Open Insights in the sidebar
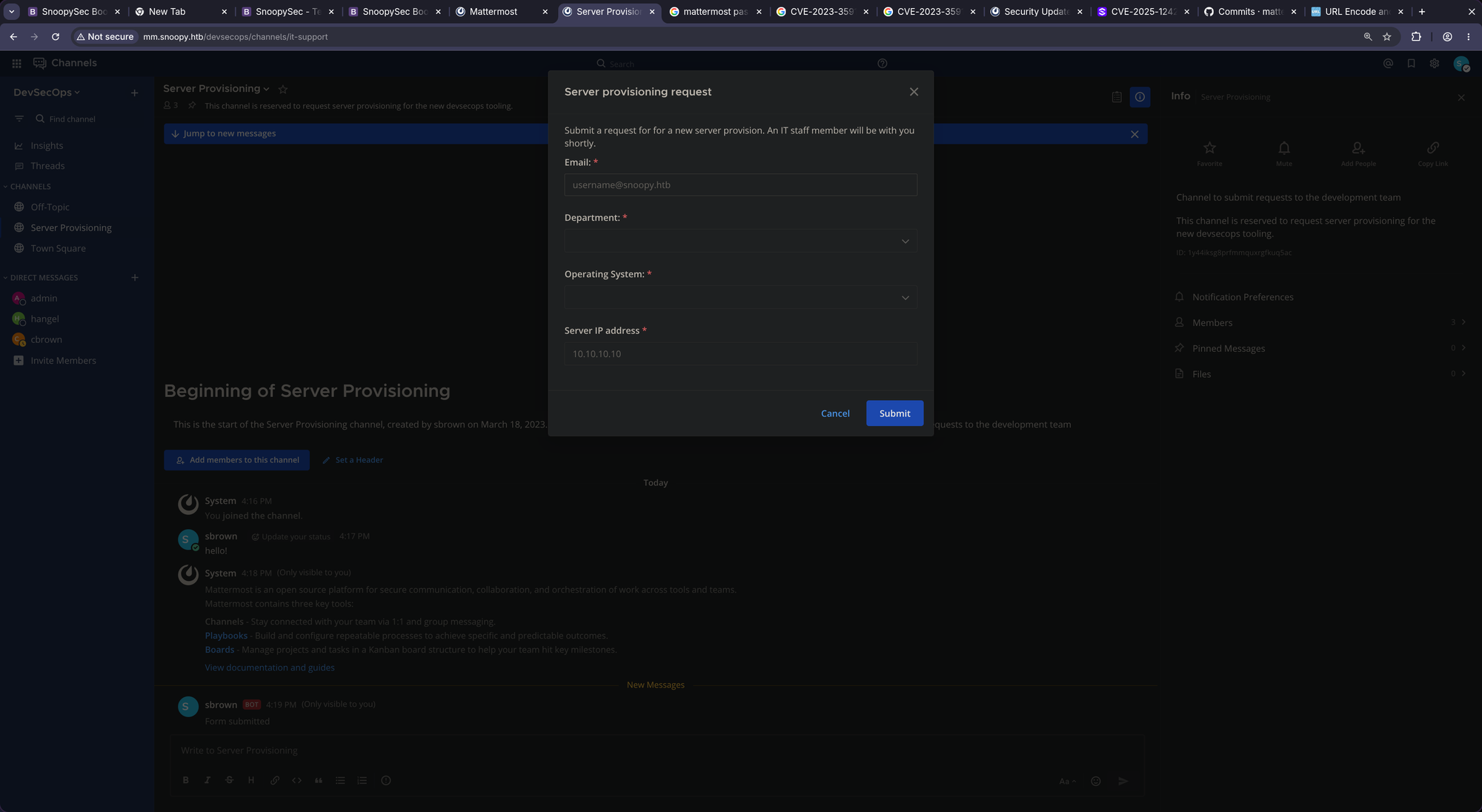 47,146
